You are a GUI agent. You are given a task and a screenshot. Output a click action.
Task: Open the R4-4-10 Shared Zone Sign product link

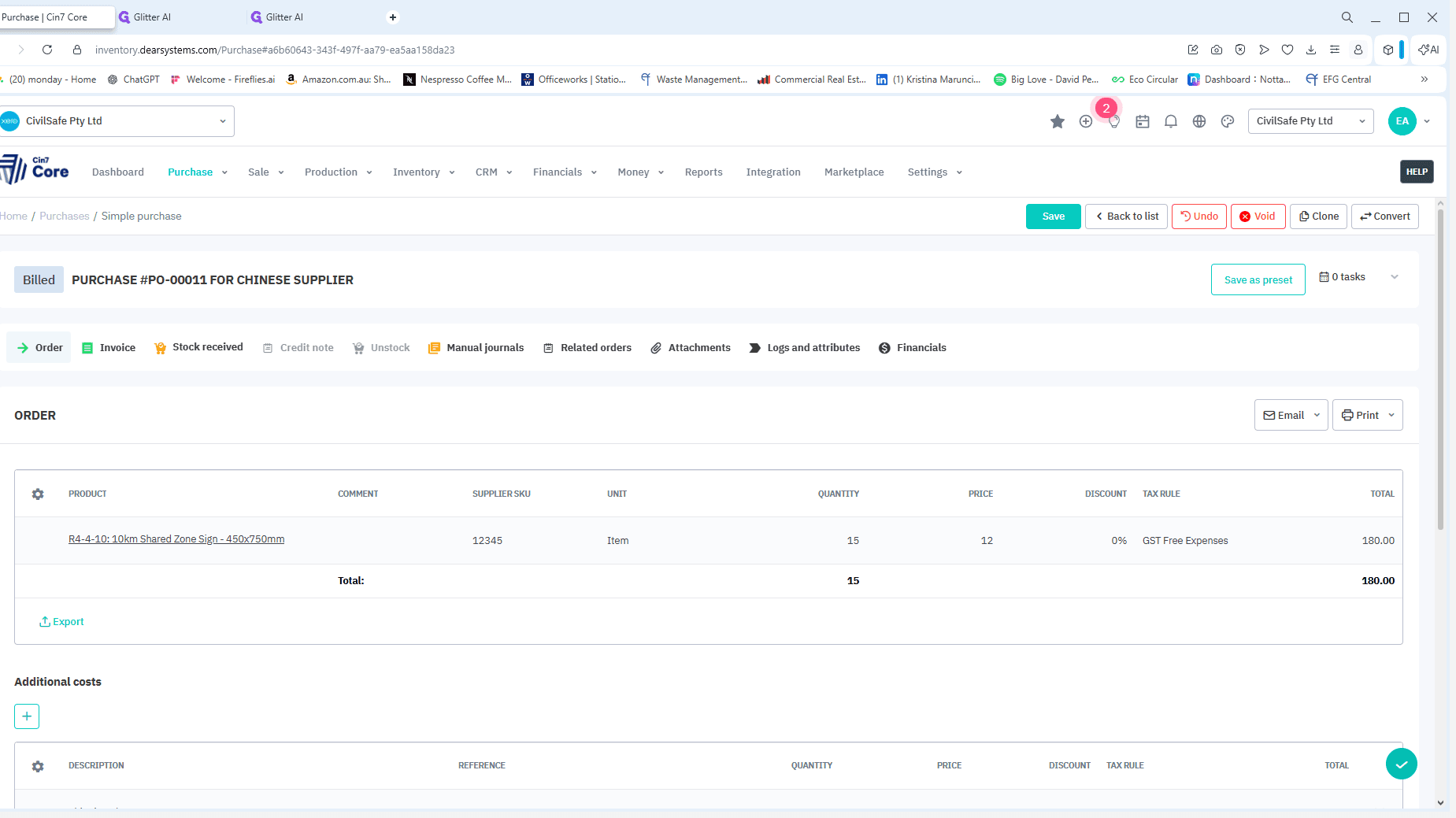coord(176,539)
